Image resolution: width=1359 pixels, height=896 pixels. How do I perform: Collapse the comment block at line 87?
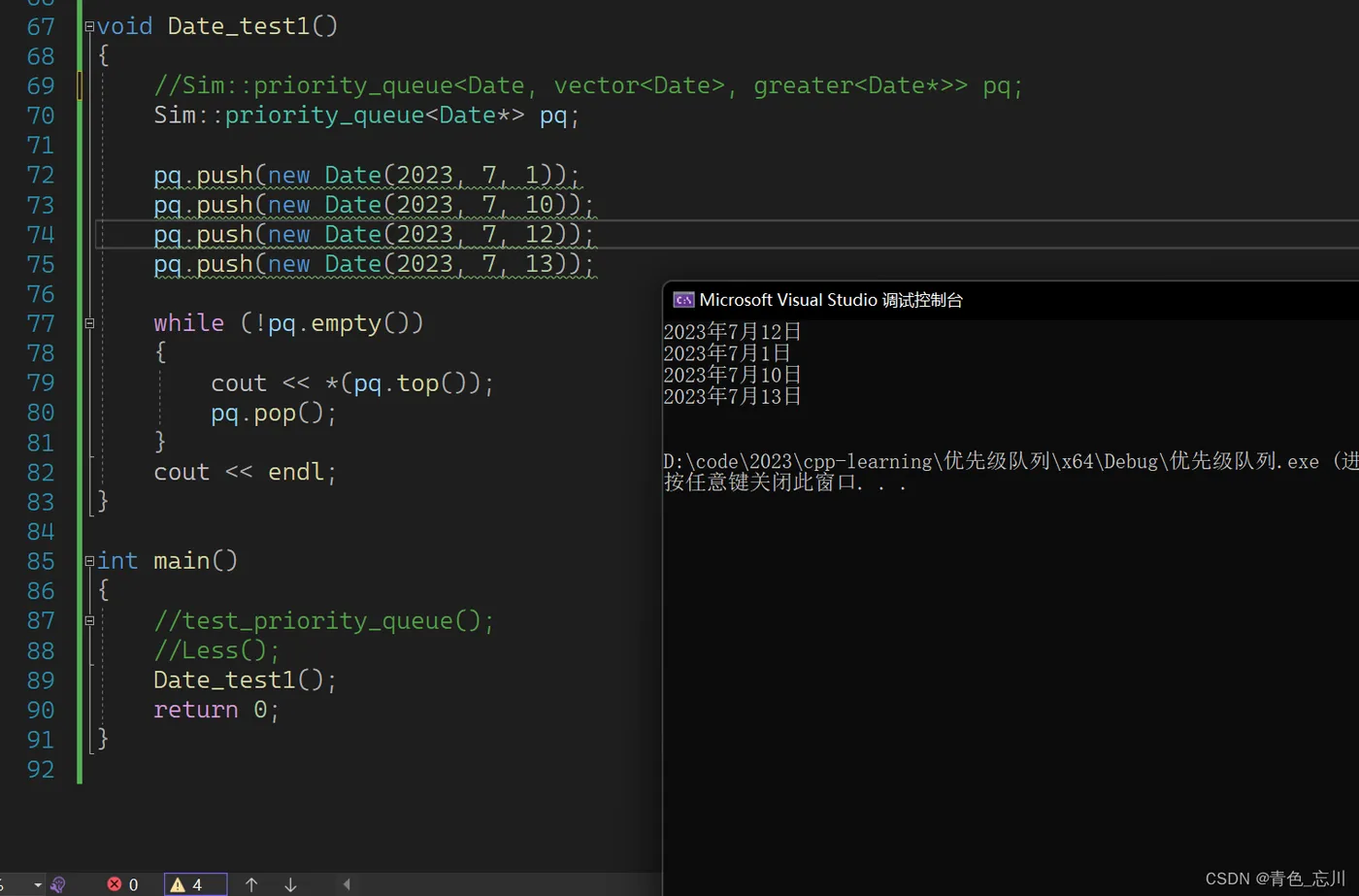coord(89,620)
